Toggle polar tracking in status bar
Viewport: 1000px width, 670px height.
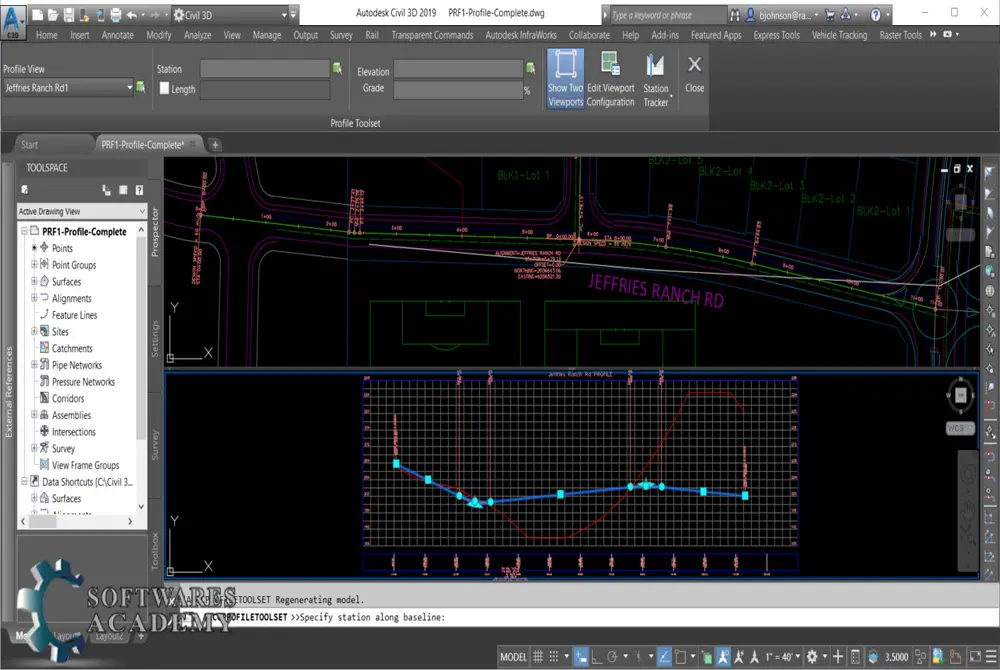click(x=612, y=657)
